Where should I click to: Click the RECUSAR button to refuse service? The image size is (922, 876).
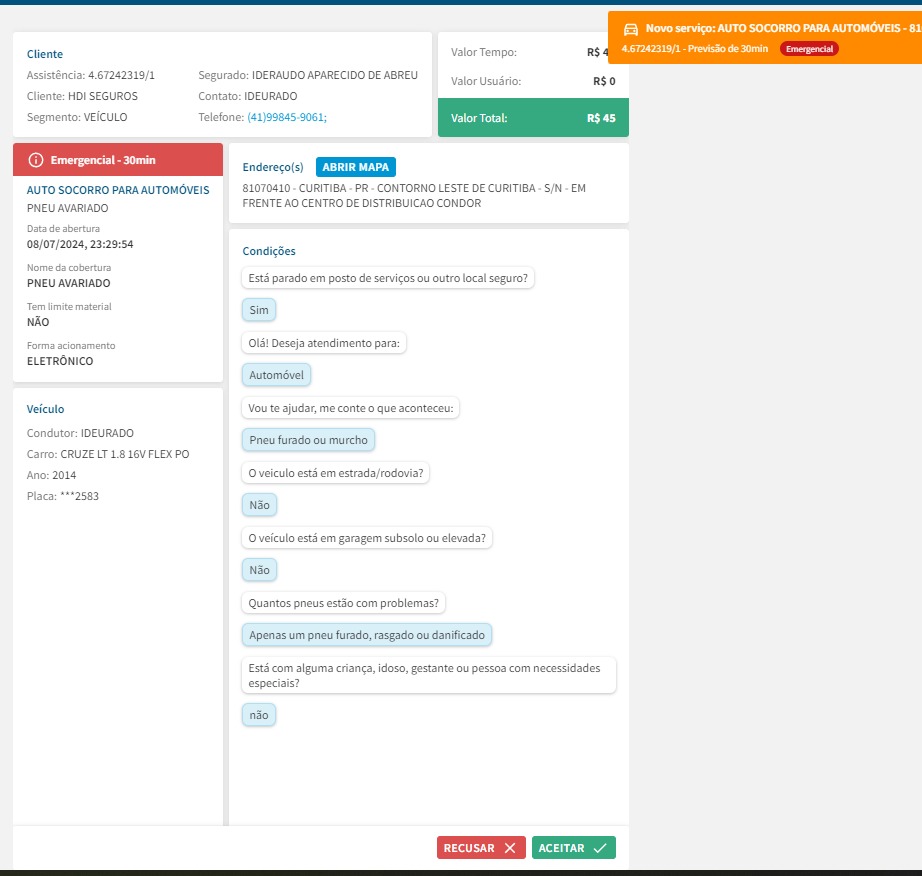(x=481, y=848)
